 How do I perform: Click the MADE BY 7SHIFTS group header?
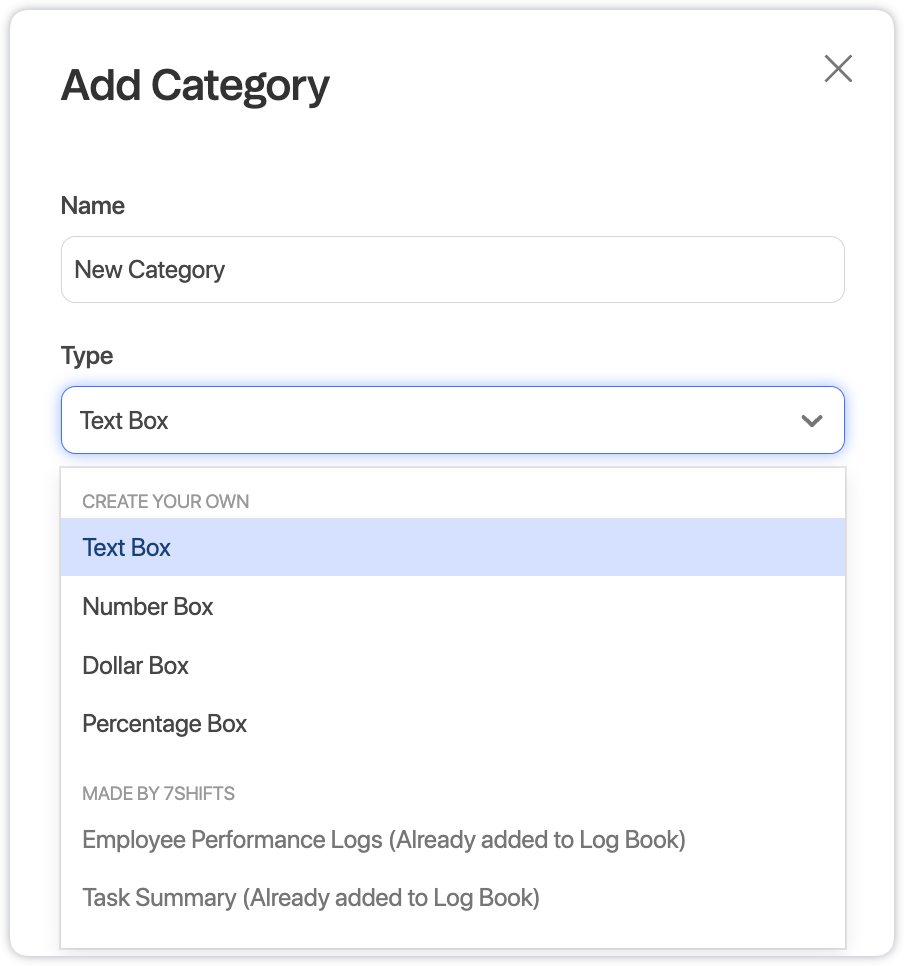click(158, 794)
